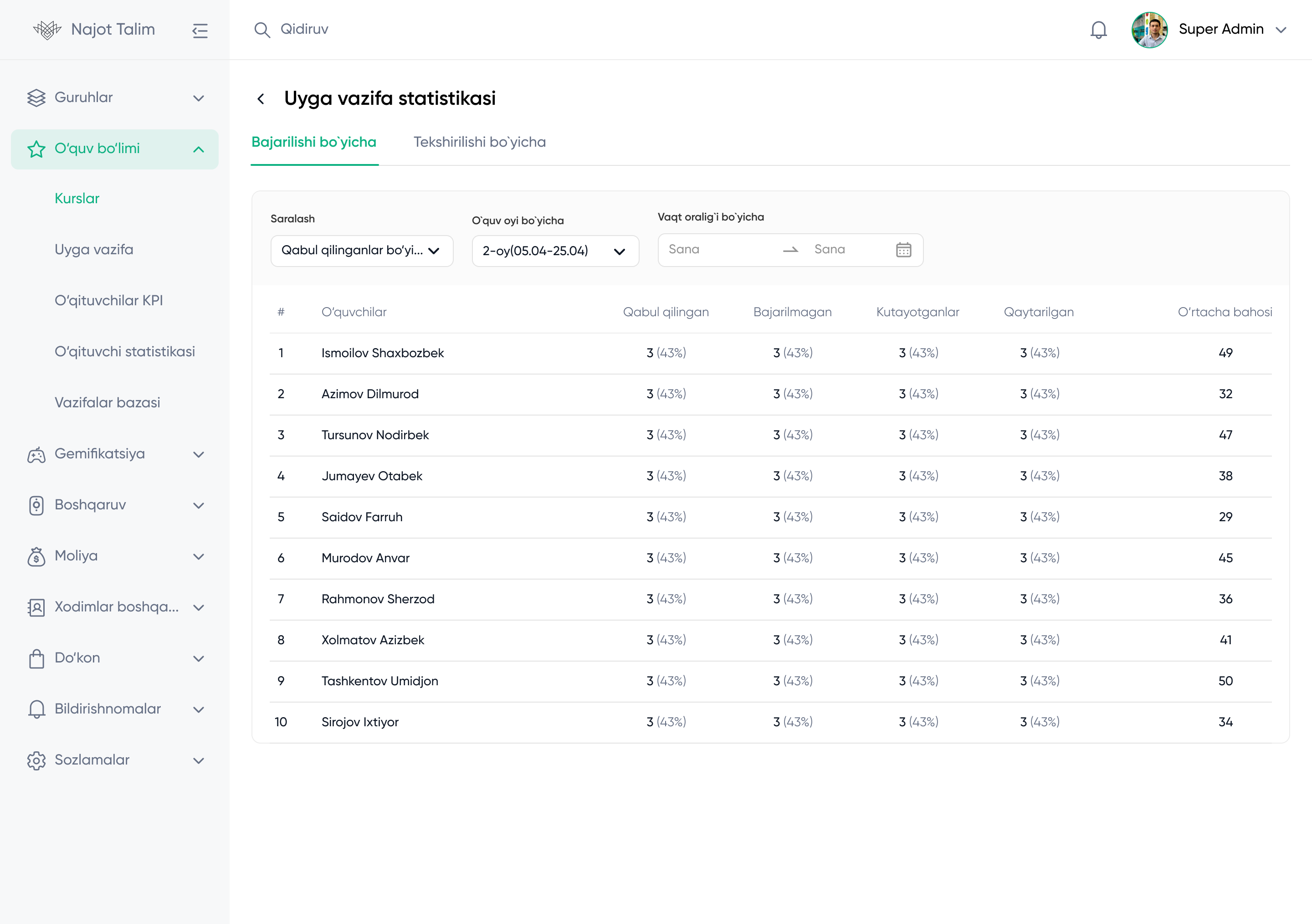The width and height of the screenshot is (1312, 924).
Task: Open O'qituvchilar KPI submenu link
Action: 108,301
